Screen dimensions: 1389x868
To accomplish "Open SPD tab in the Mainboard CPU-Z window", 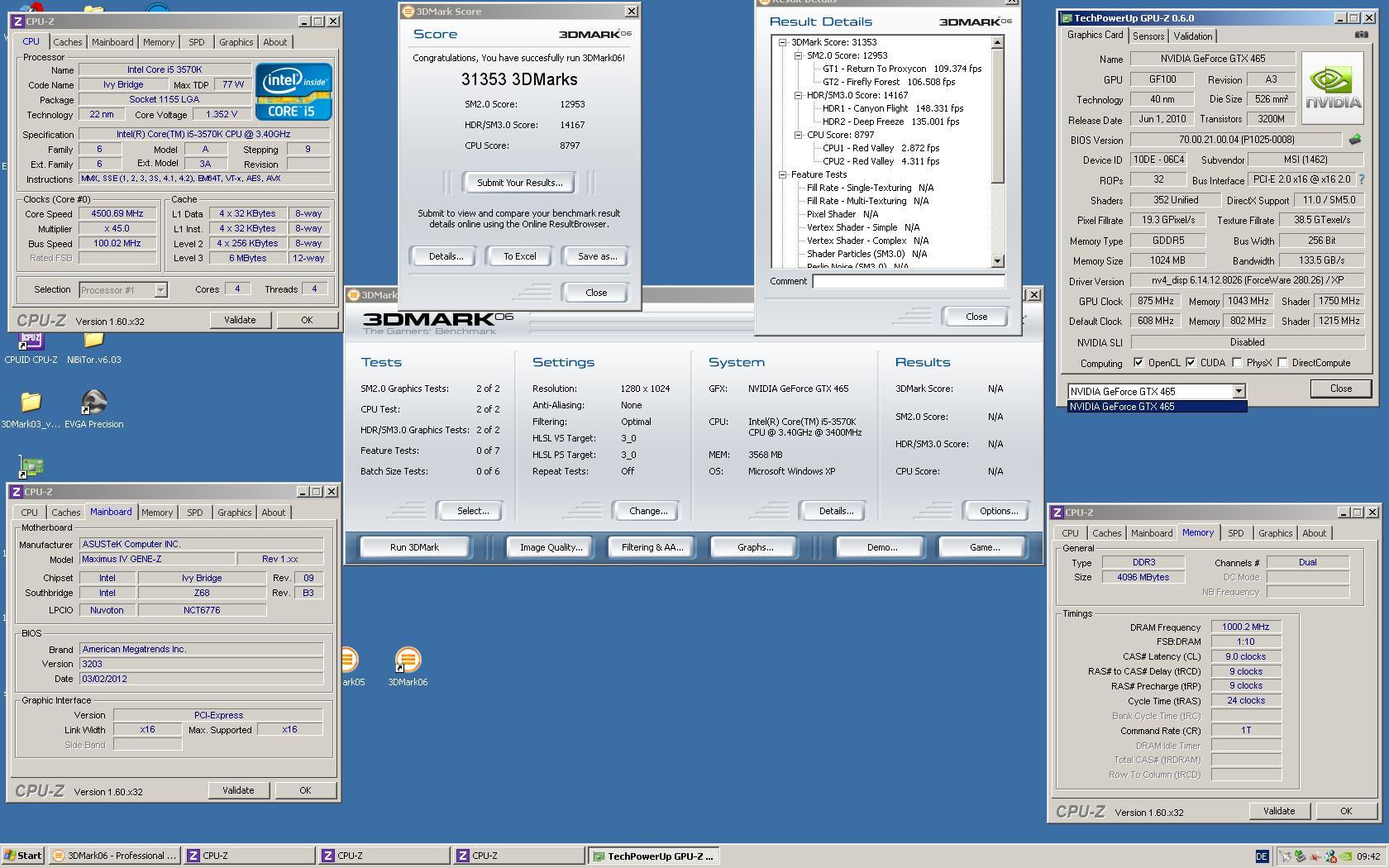I will click(194, 513).
